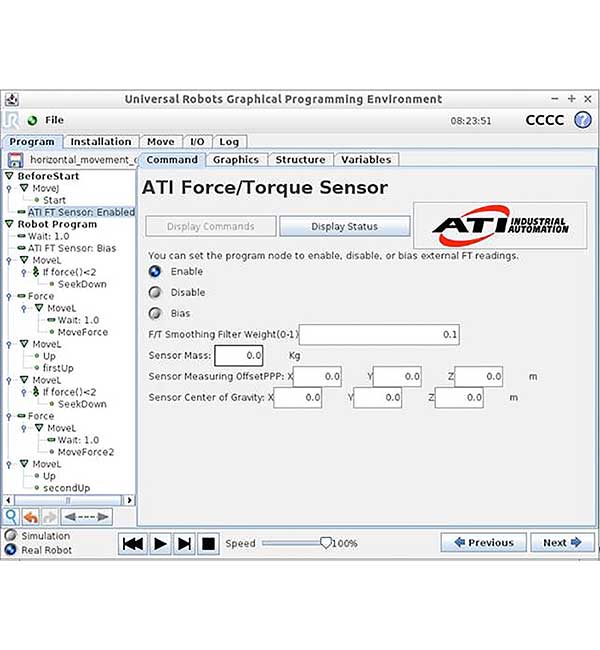The height and width of the screenshot is (650, 600).
Task: Click the Universal Robots logo icon
Action: pos(12,120)
